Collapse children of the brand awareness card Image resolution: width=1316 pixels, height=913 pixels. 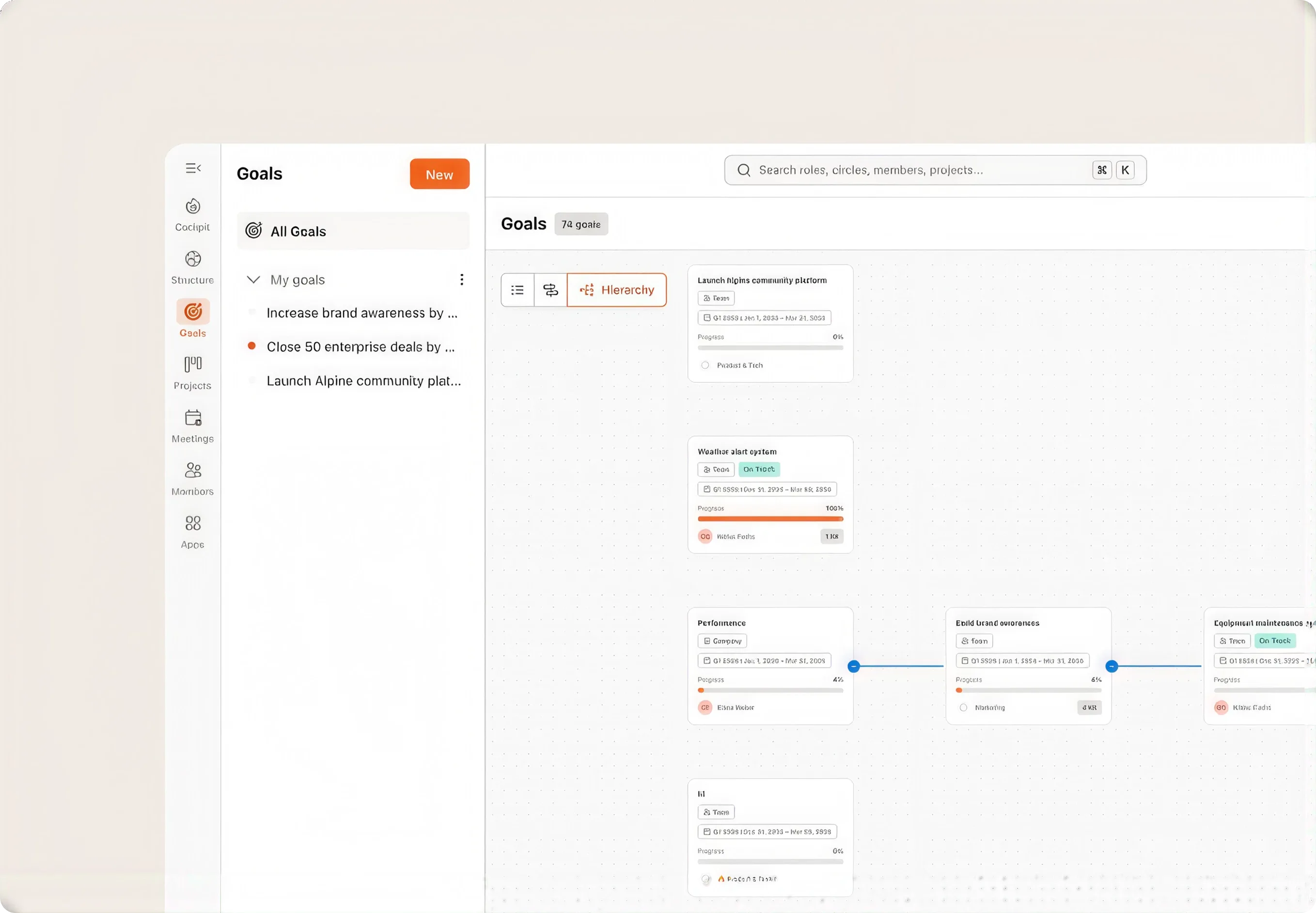coord(1111,666)
